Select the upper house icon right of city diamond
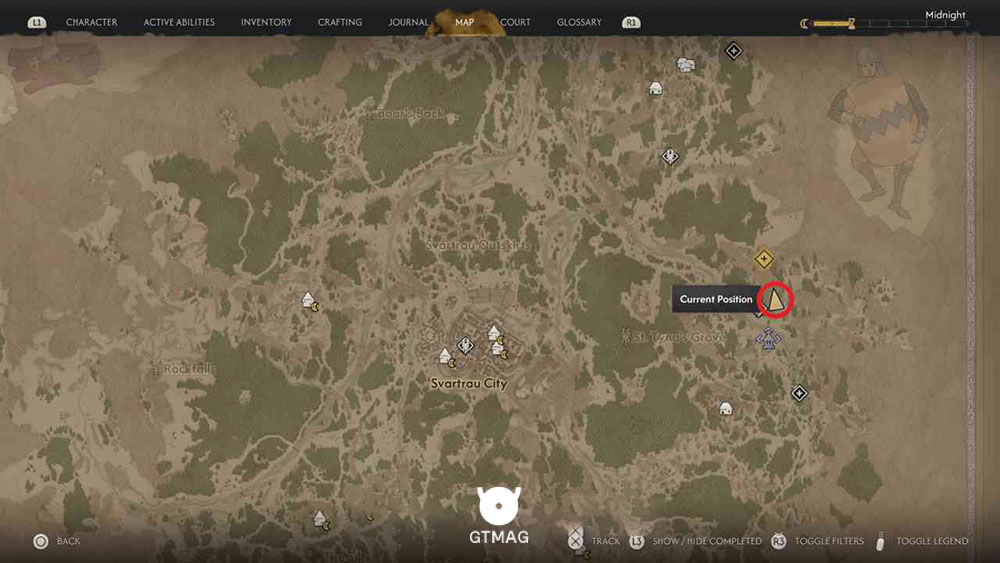 click(496, 333)
